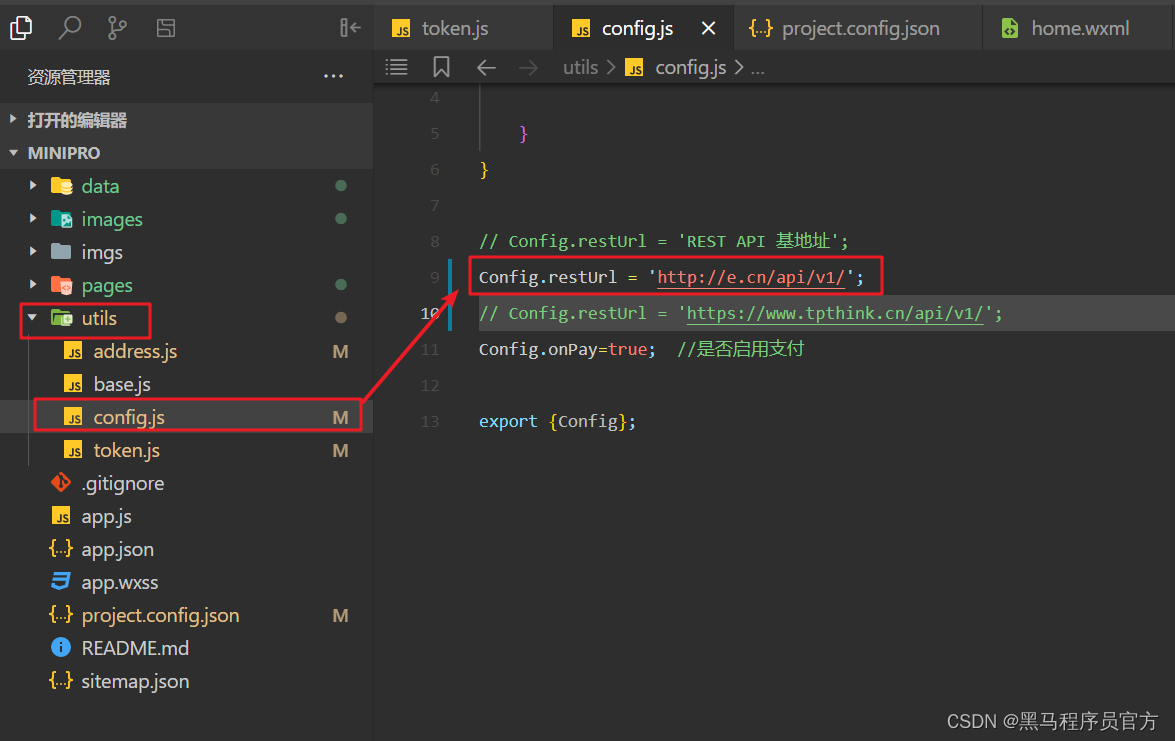Navigate forward with the right arrow
Image resolution: width=1175 pixels, height=741 pixels.
(528, 68)
